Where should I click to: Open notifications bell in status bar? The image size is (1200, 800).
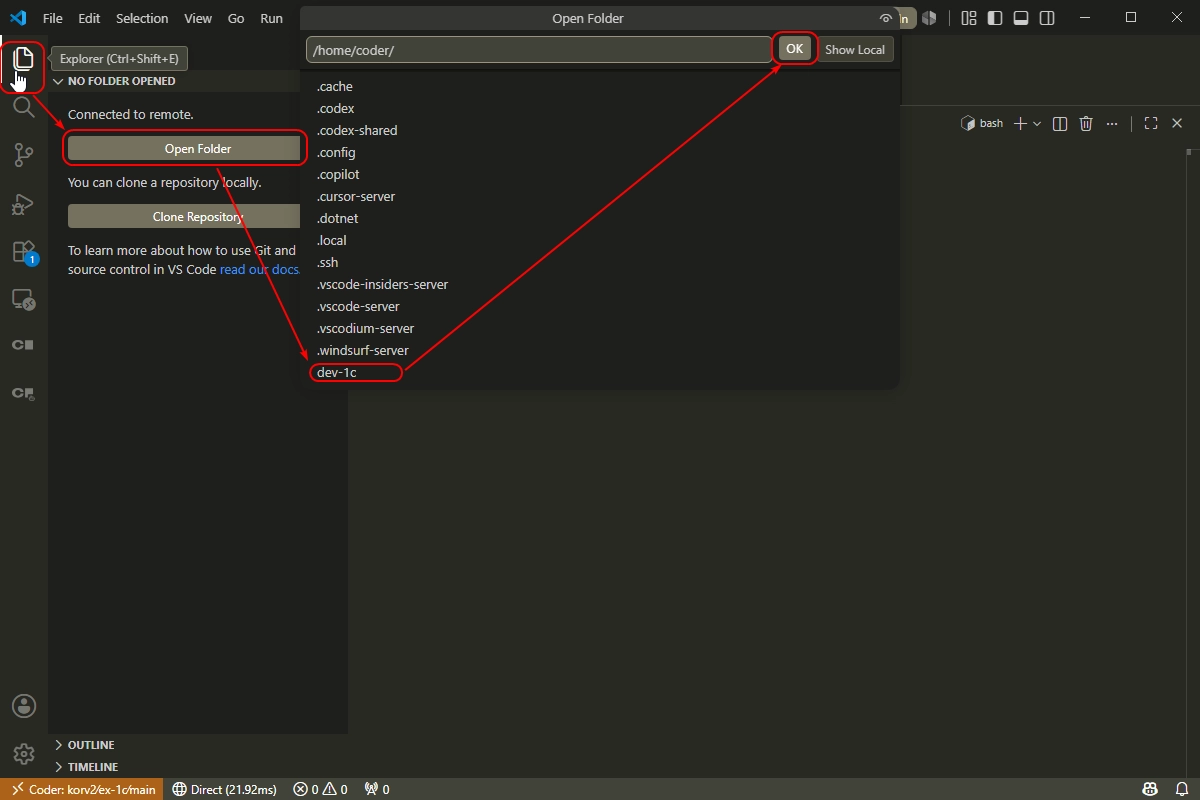click(1181, 790)
